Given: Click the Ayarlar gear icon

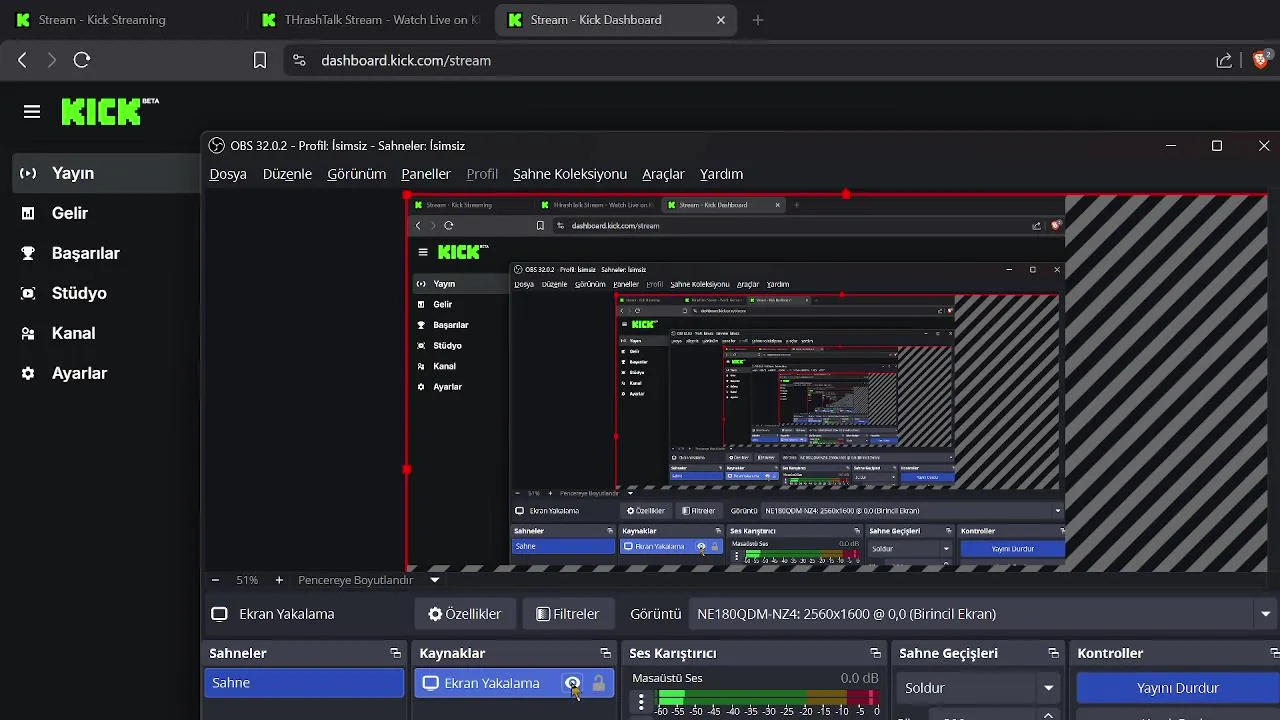Looking at the screenshot, I should [x=29, y=373].
